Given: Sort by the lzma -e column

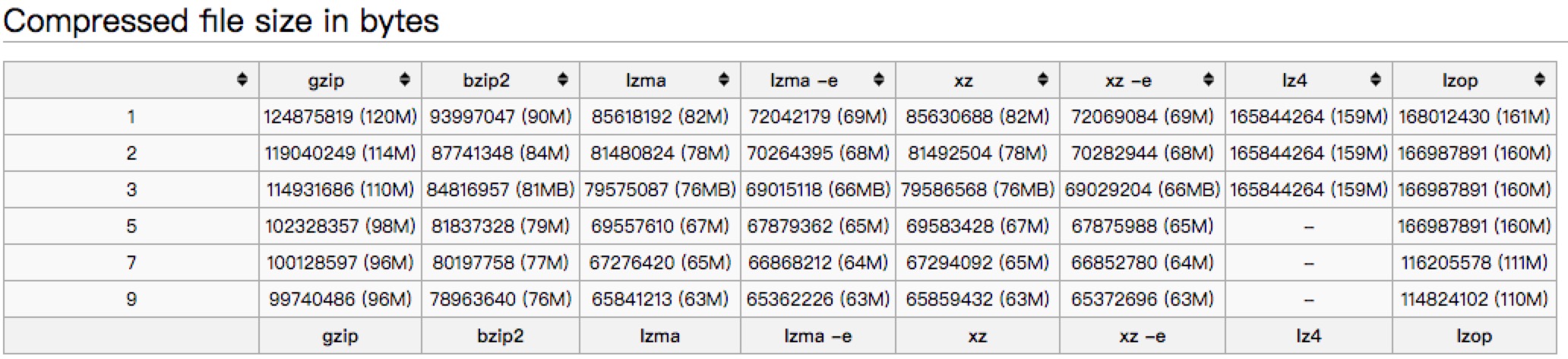Looking at the screenshot, I should tap(879, 80).
